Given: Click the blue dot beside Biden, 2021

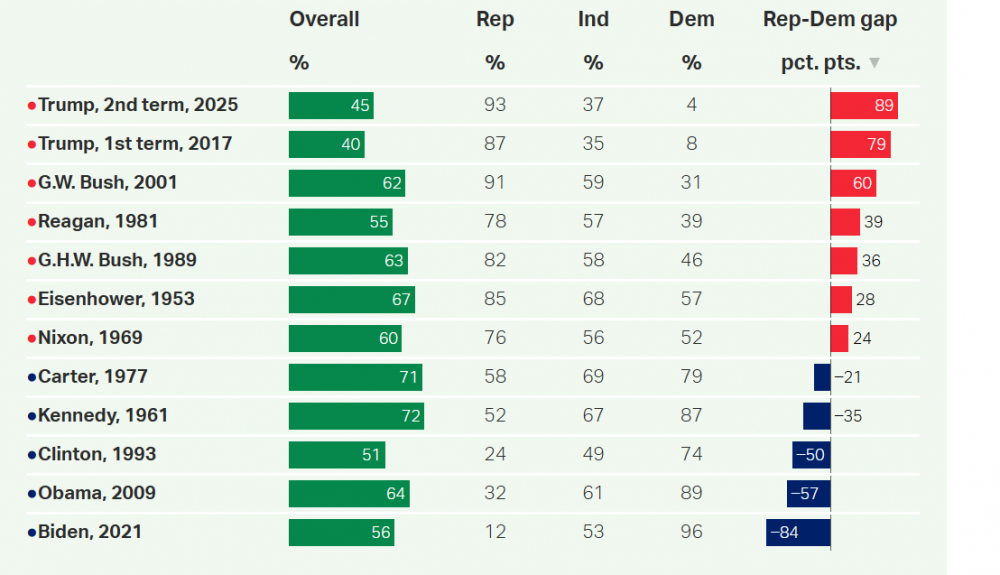Looking at the screenshot, I should point(32,532).
